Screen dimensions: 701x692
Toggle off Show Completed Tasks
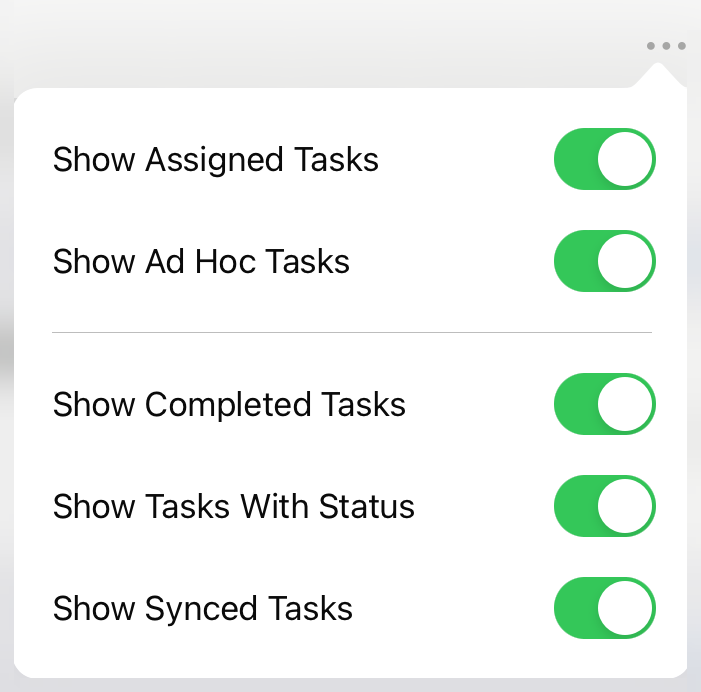(x=604, y=404)
